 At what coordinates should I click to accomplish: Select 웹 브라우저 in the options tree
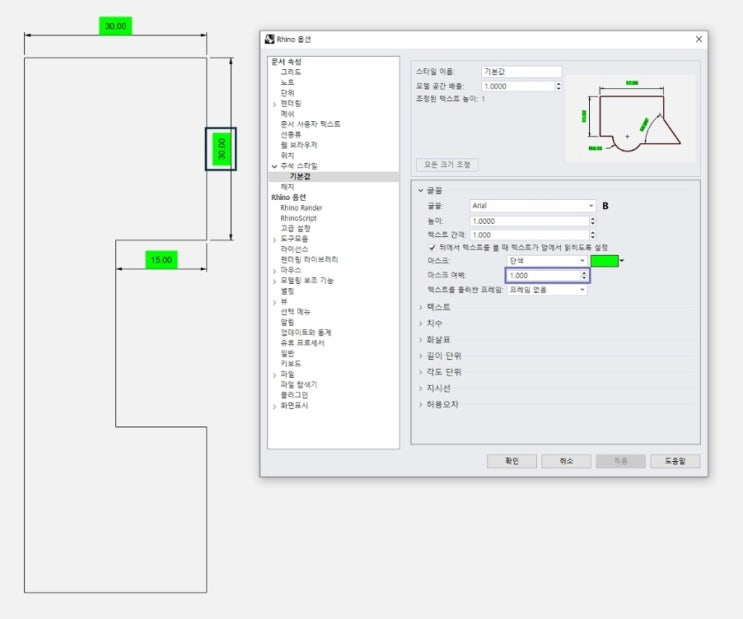pyautogui.click(x=299, y=145)
